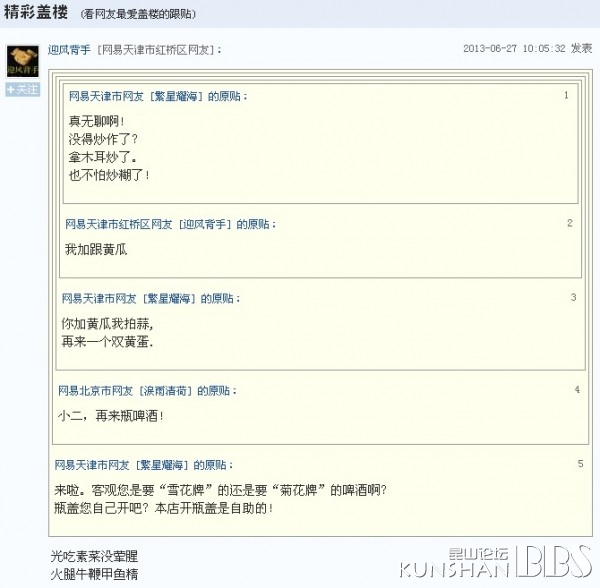The height and width of the screenshot is (588, 600).
Task: Open 繁星耀海 username in floor 5 post
Action: [x=161, y=465]
